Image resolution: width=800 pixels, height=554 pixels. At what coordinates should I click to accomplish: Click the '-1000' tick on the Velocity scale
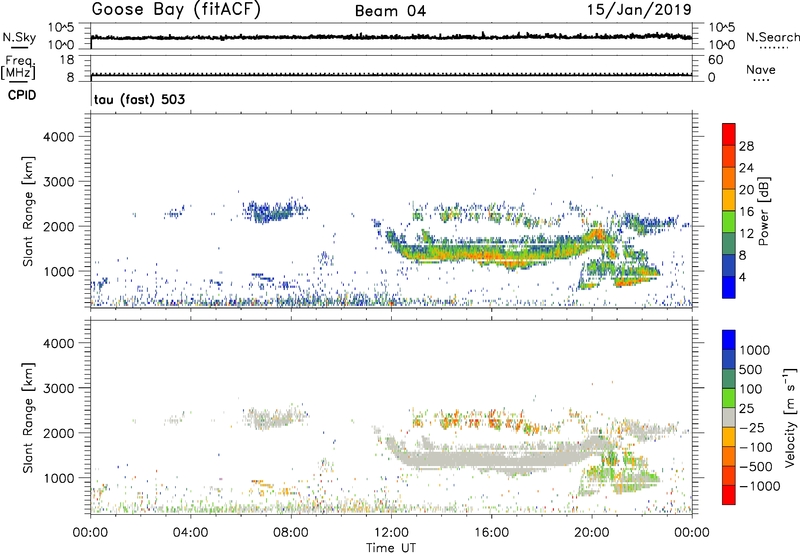[759, 486]
